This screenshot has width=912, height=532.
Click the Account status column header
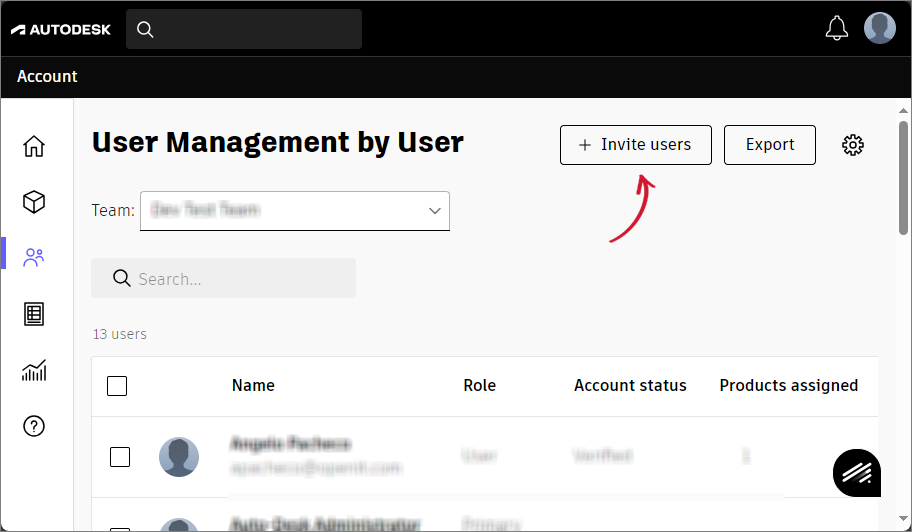[630, 385]
